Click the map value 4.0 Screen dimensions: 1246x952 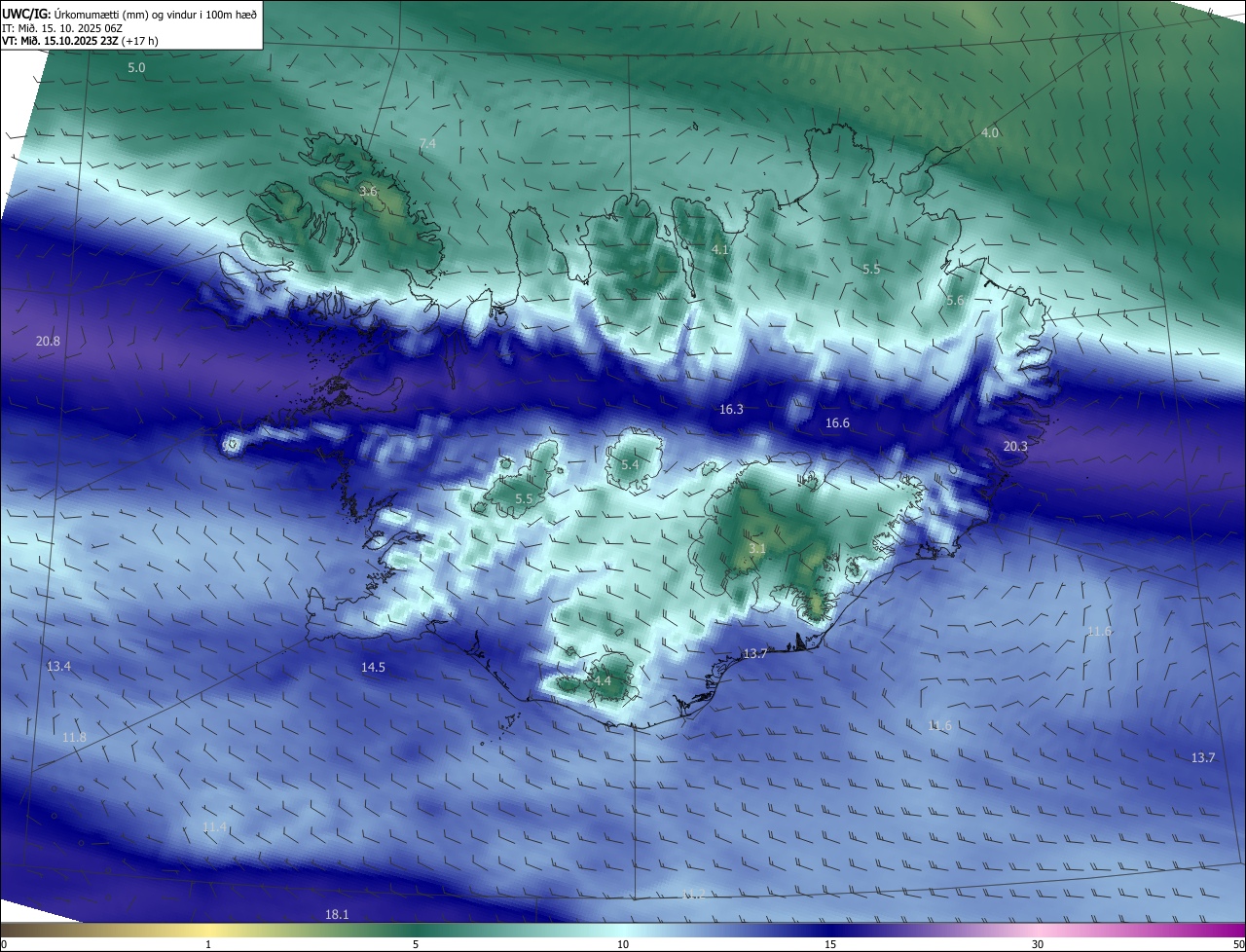tap(990, 132)
